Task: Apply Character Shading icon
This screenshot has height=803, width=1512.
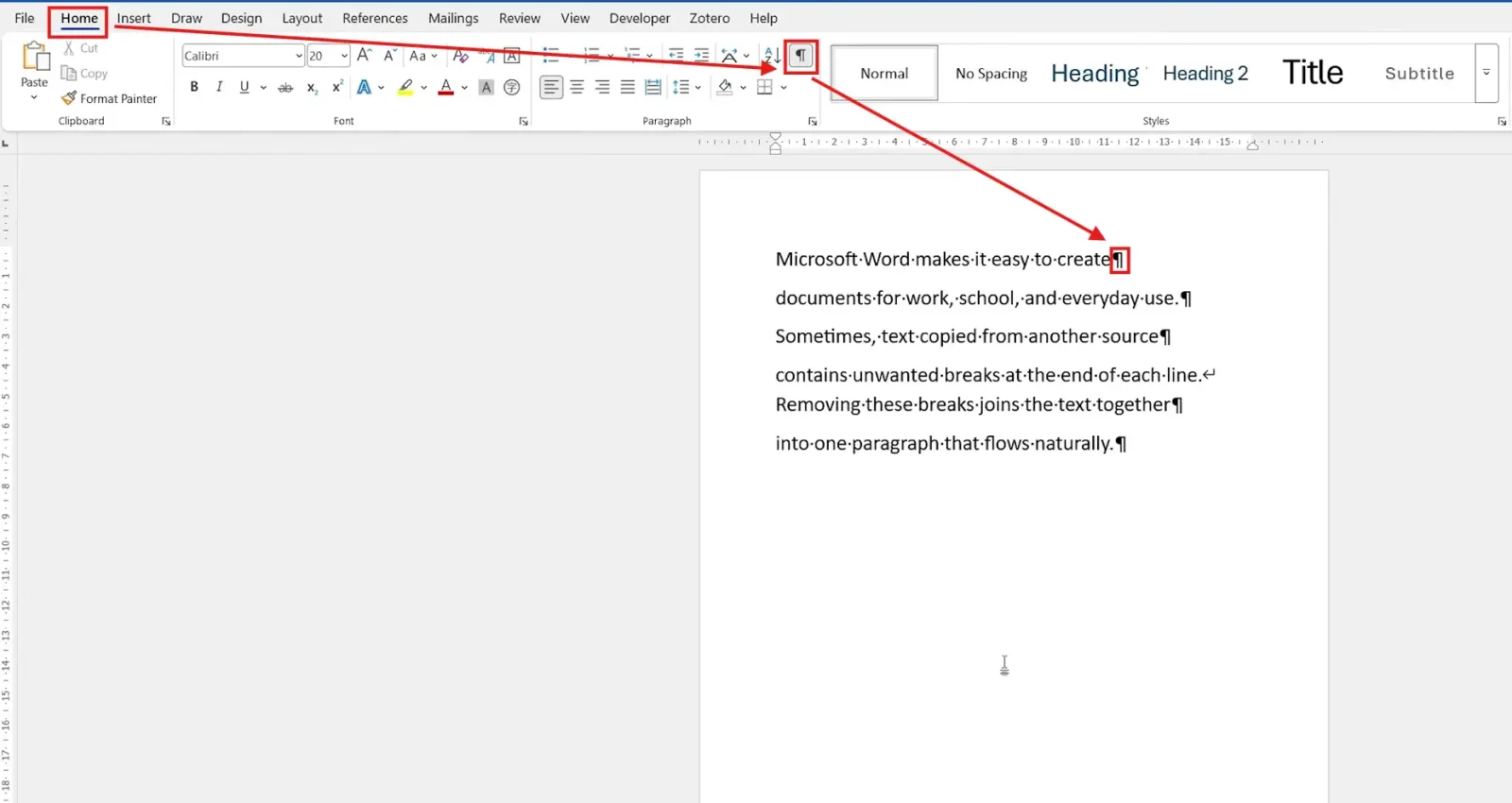Action: click(487, 87)
